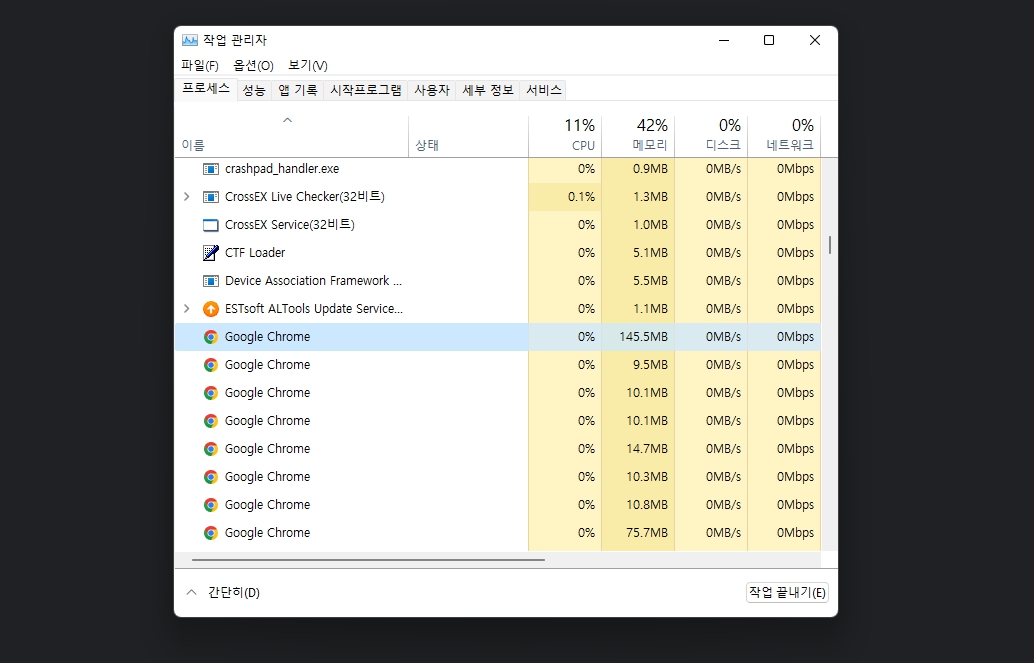Screen dimensions: 1034x663
Task: Click the Google Chrome icon in the highlighted row
Action: coord(210,337)
